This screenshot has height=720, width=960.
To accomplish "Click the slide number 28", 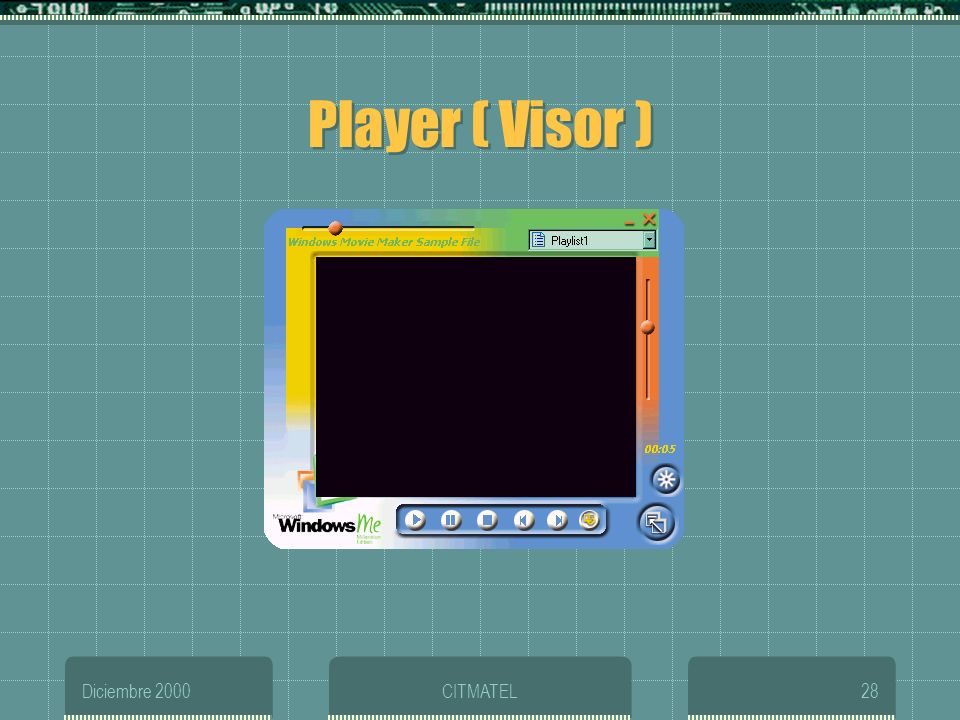I will click(x=869, y=691).
